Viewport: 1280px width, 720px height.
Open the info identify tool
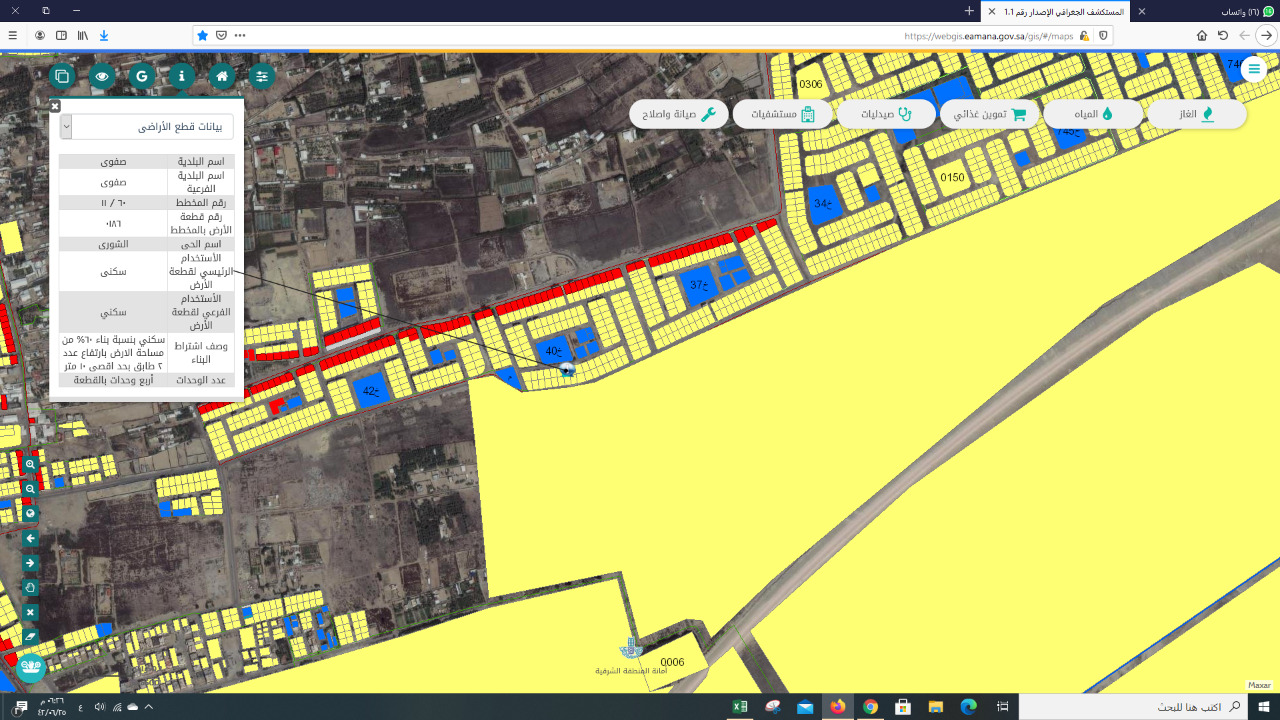point(182,76)
